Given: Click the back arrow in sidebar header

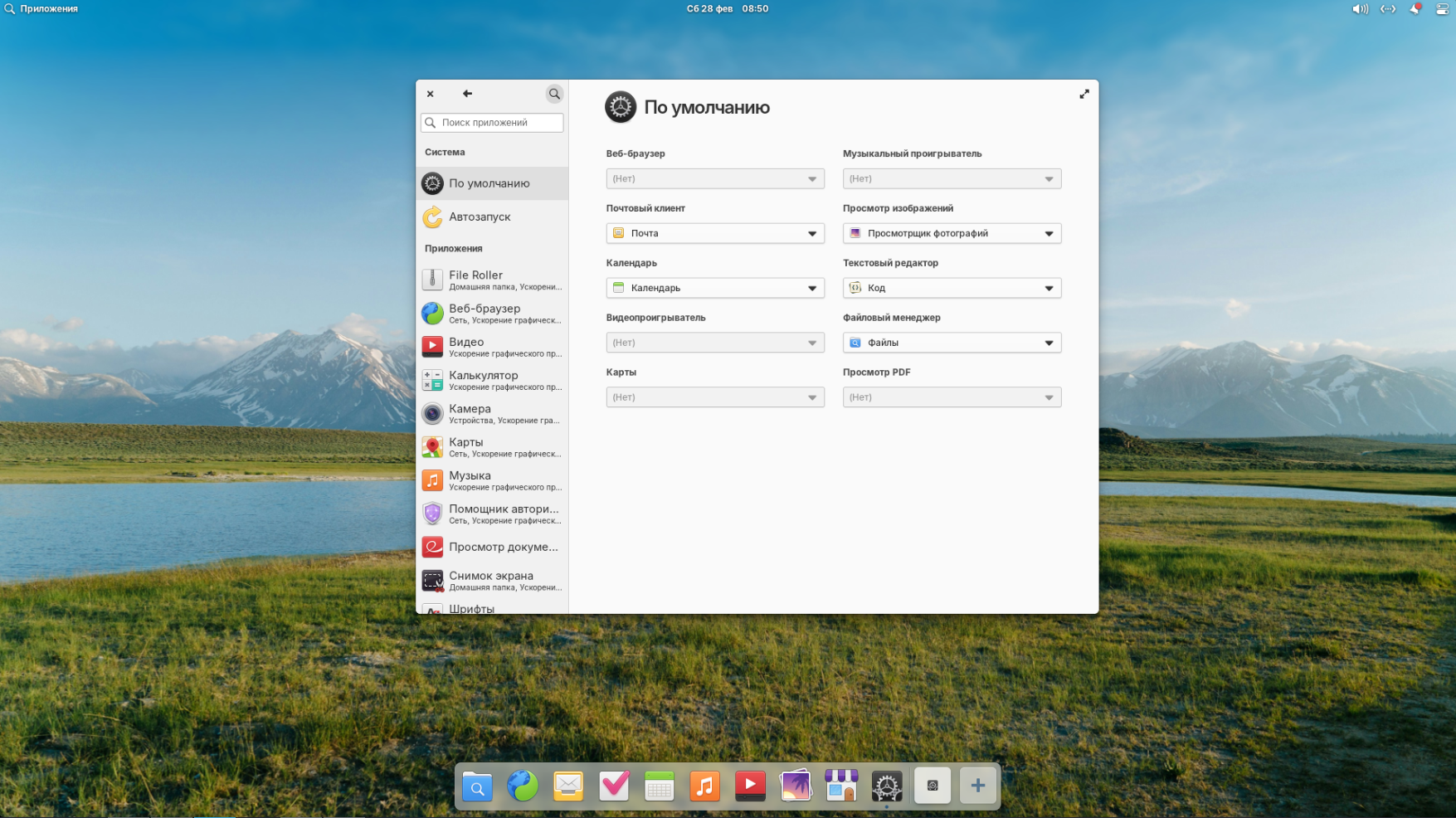Looking at the screenshot, I should click(467, 94).
